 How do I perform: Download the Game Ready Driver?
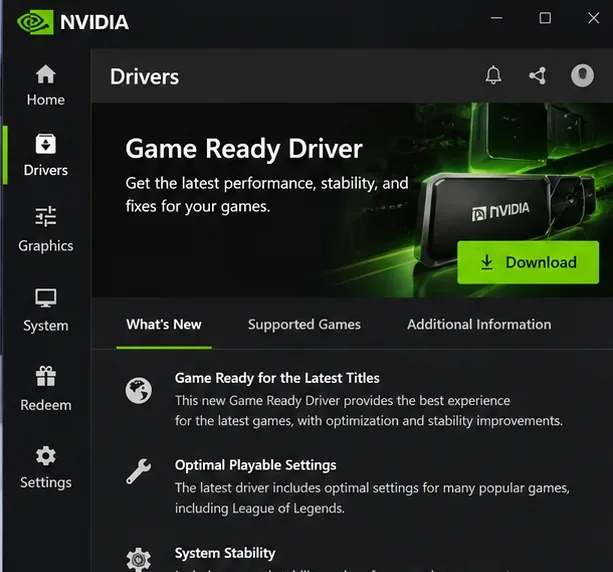528,262
